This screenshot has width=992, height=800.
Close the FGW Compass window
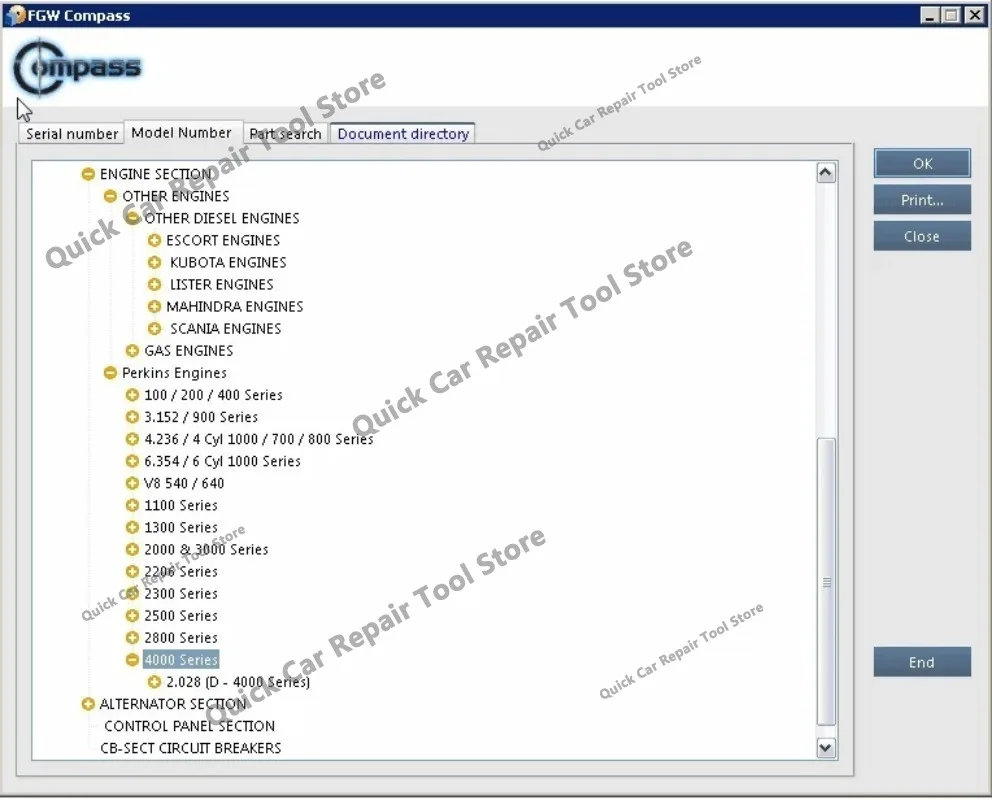point(974,15)
